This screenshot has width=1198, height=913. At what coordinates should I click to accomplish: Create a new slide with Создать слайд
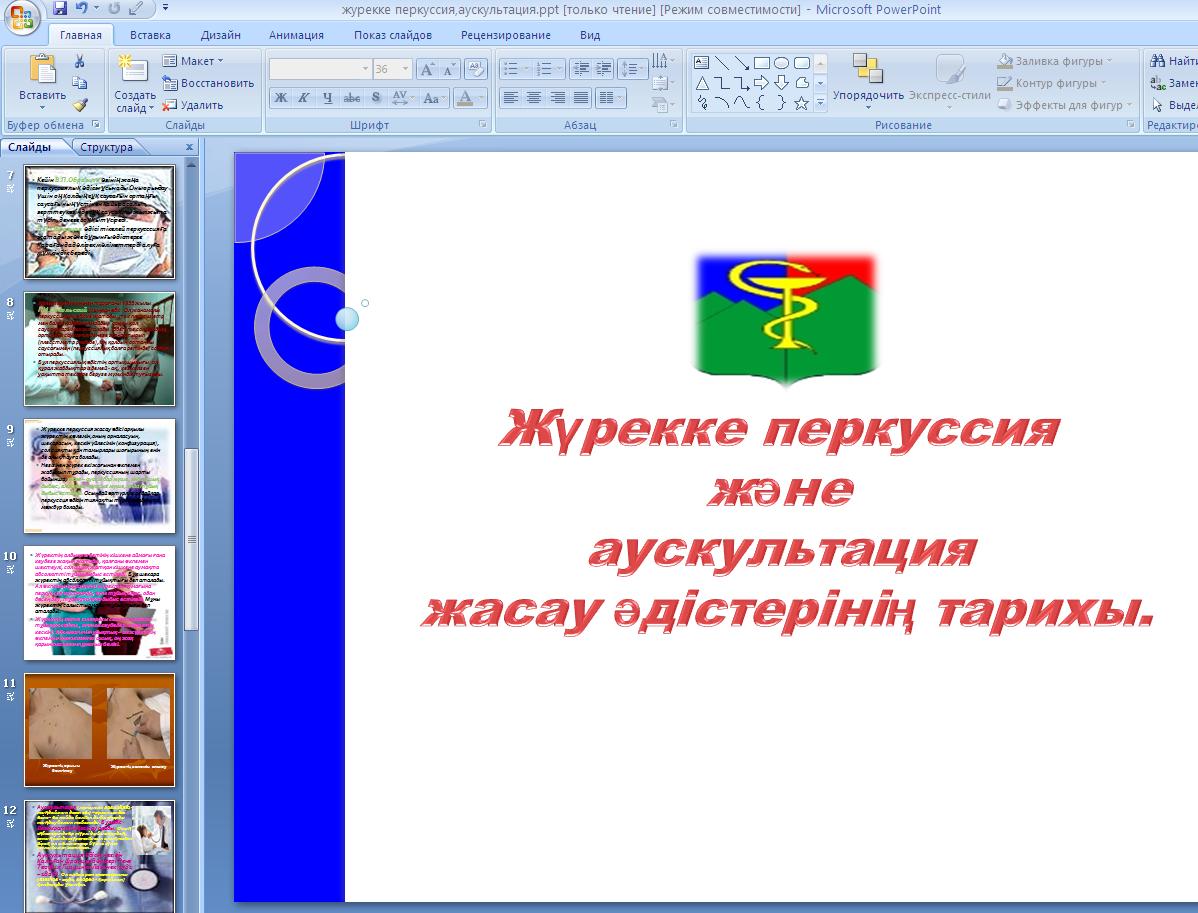(135, 83)
